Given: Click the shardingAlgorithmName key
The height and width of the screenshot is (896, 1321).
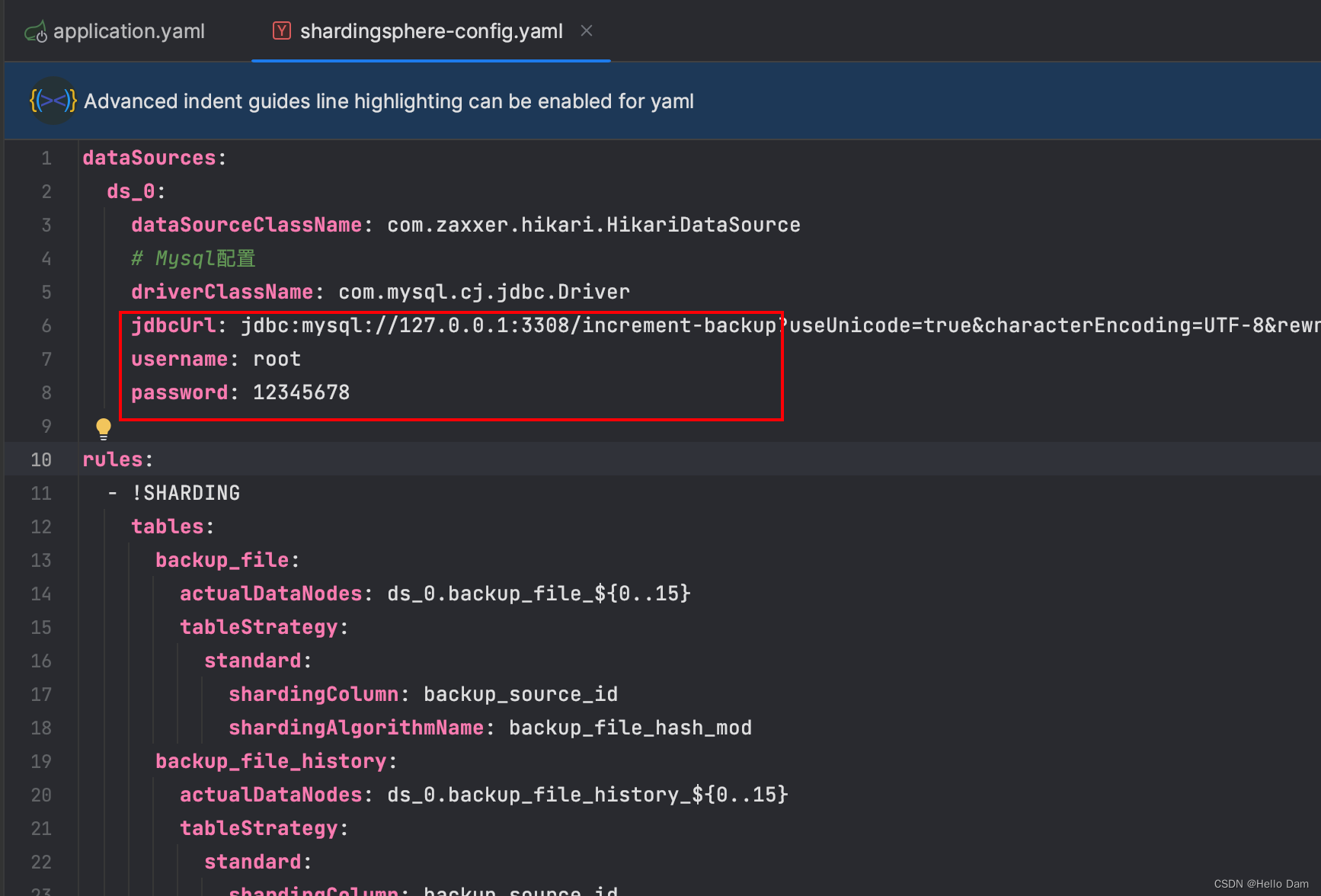Looking at the screenshot, I should pyautogui.click(x=357, y=728).
